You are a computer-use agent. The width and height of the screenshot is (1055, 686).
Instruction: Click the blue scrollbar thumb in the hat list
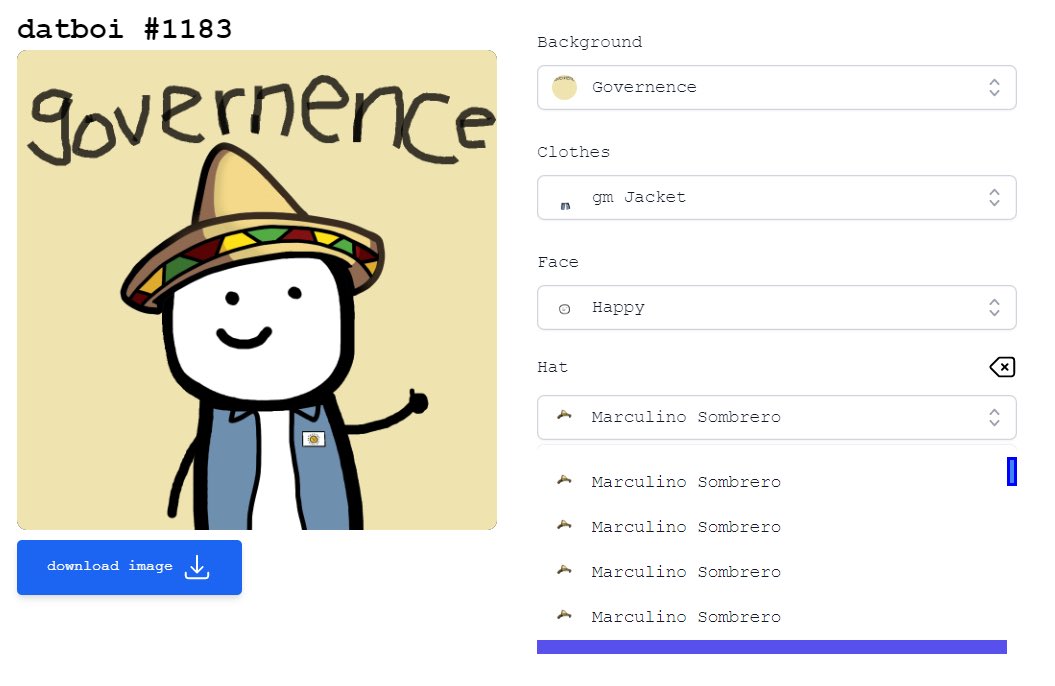click(x=1011, y=471)
